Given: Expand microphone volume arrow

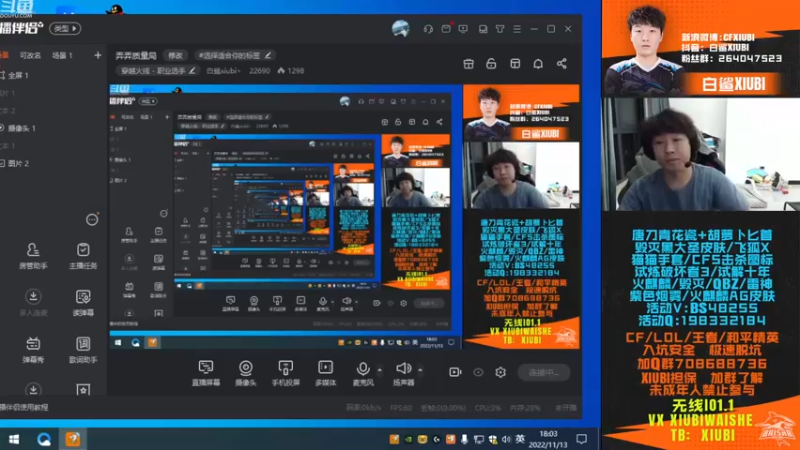Looking at the screenshot, I should pos(379,370).
